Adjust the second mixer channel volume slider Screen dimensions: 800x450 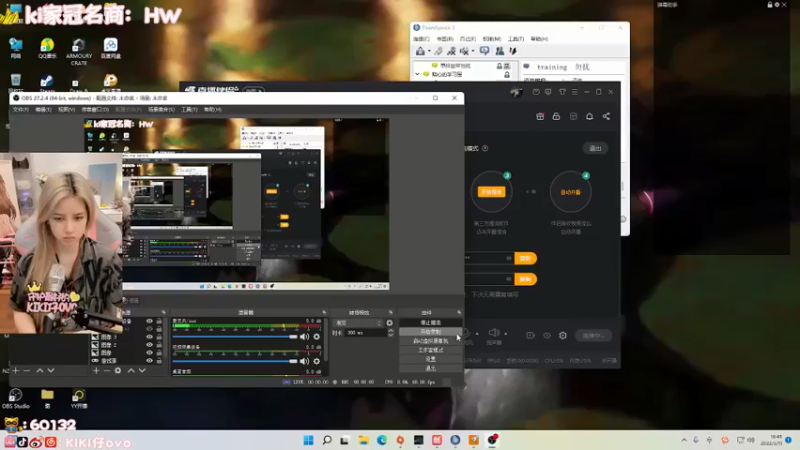pyautogui.click(x=235, y=361)
